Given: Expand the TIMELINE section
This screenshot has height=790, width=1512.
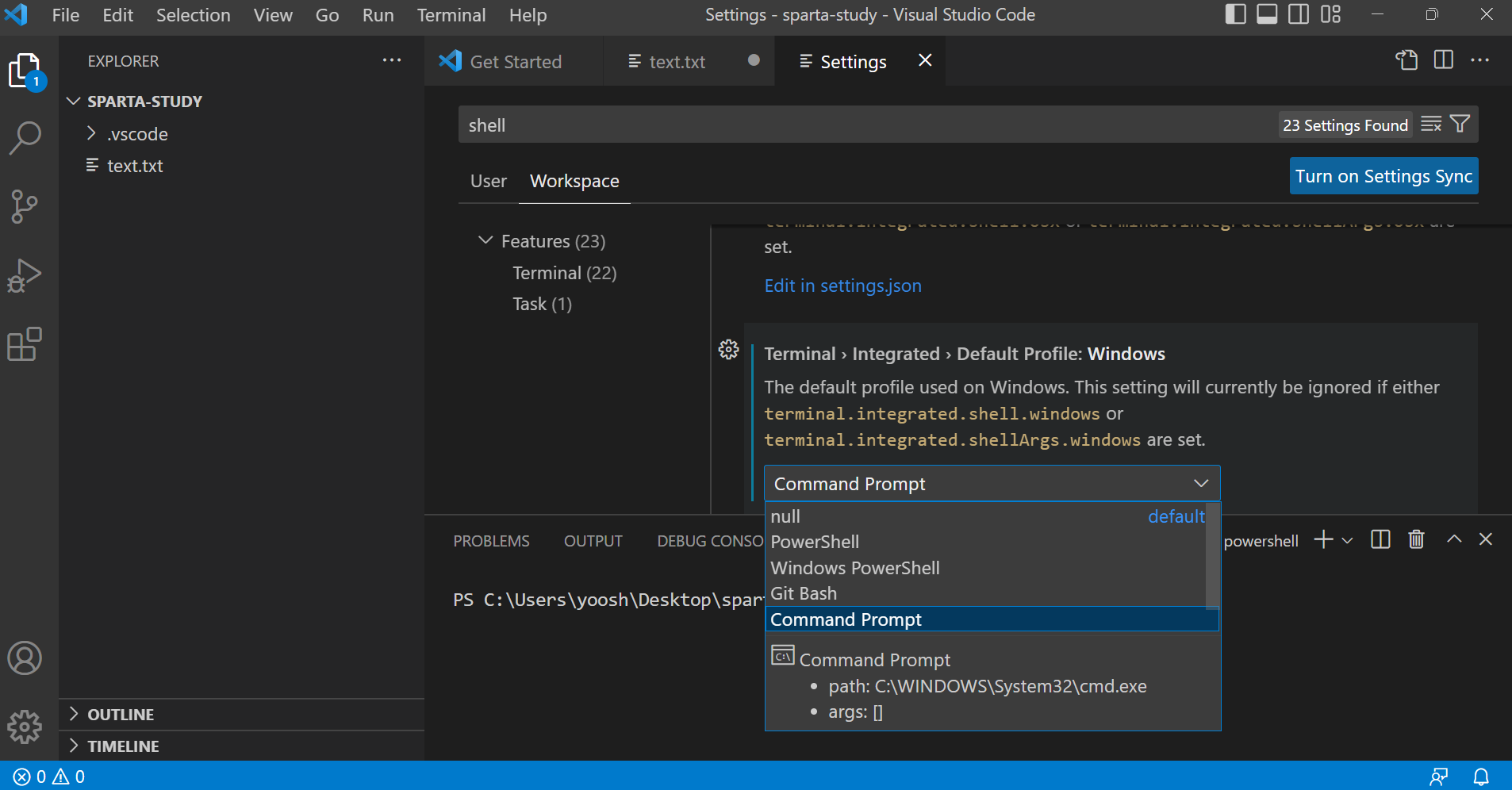Looking at the screenshot, I should pyautogui.click(x=114, y=746).
